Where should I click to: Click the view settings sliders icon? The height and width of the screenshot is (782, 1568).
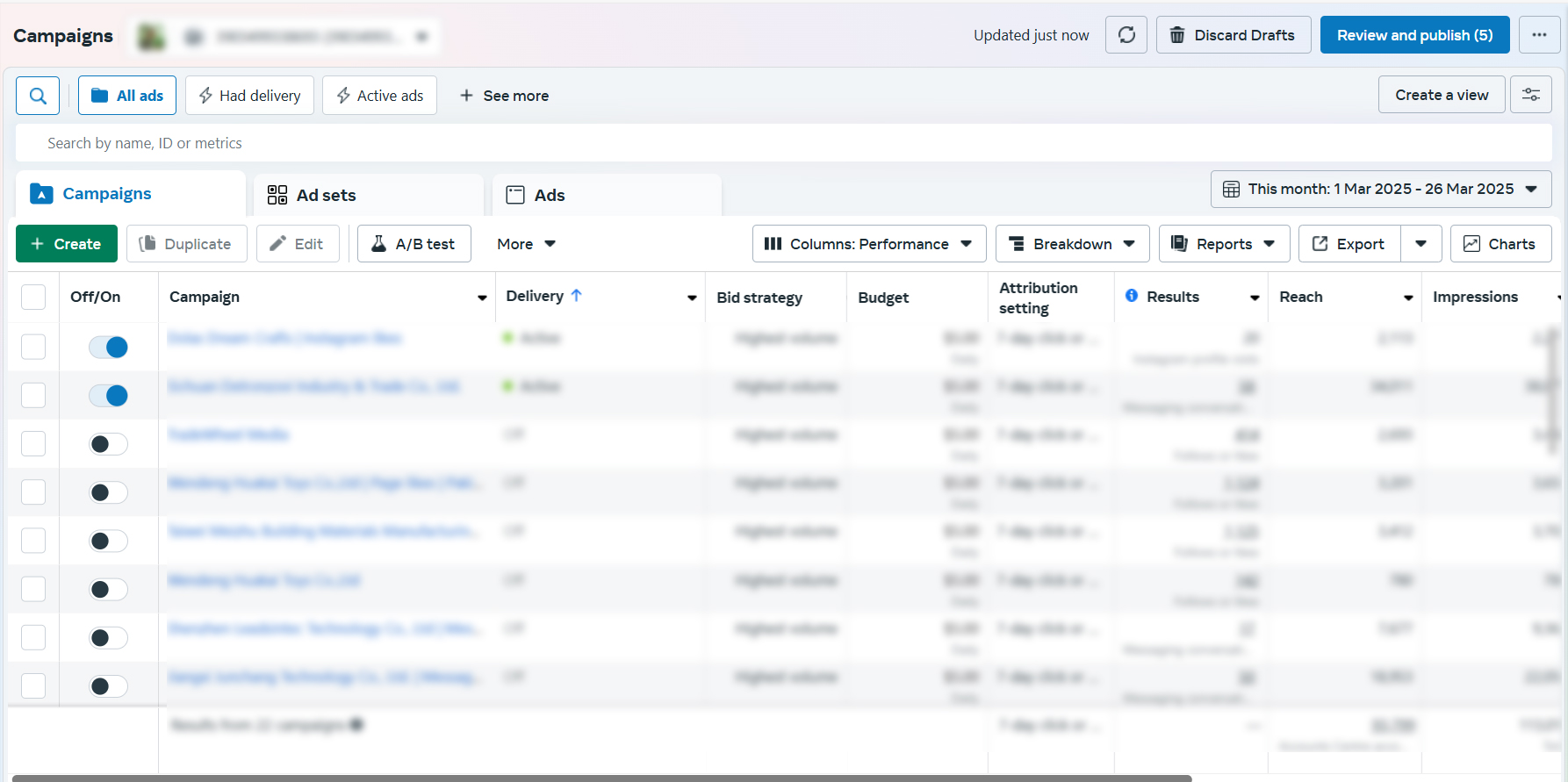click(1531, 95)
